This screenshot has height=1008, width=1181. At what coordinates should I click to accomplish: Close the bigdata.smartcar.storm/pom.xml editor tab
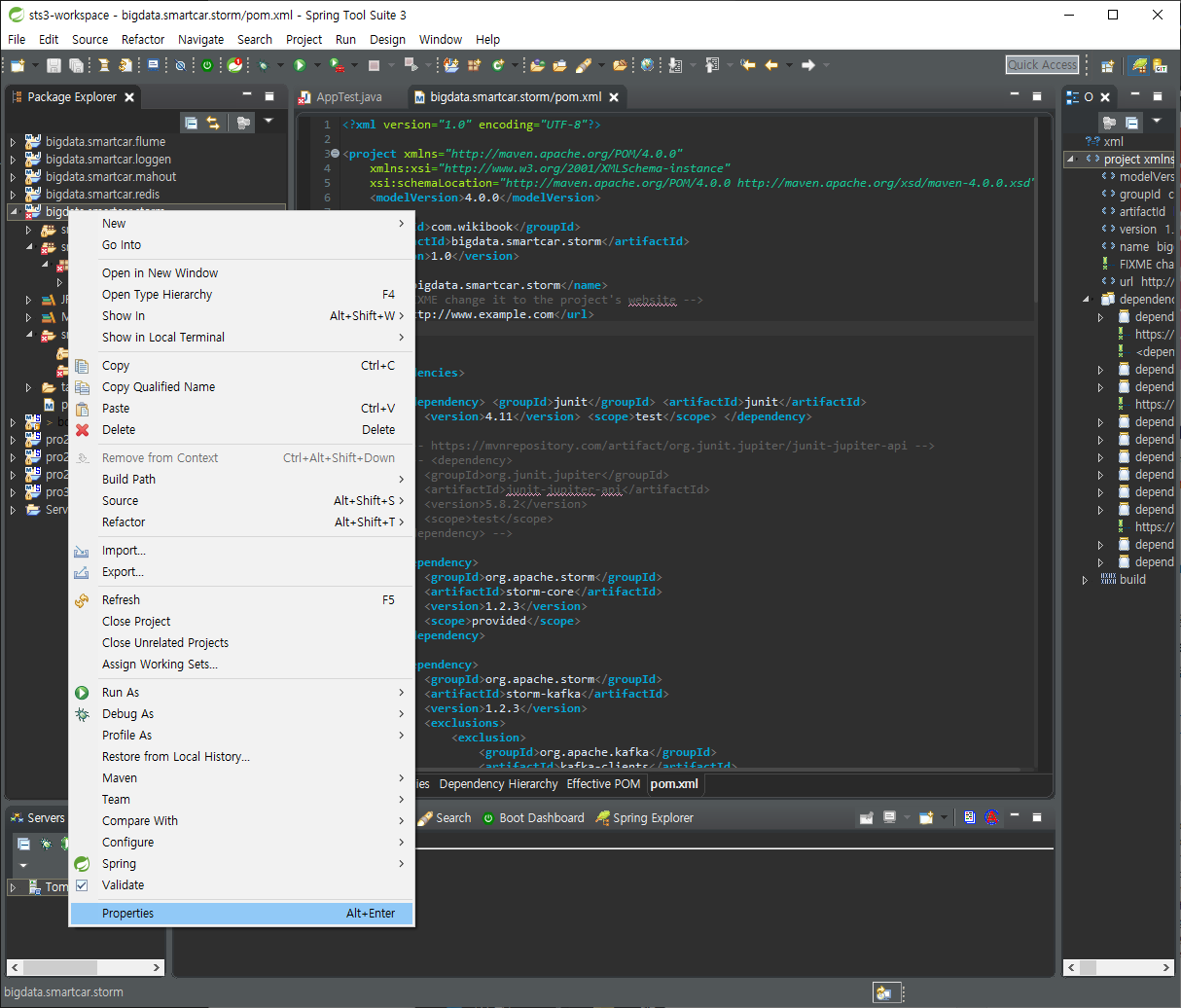click(614, 97)
